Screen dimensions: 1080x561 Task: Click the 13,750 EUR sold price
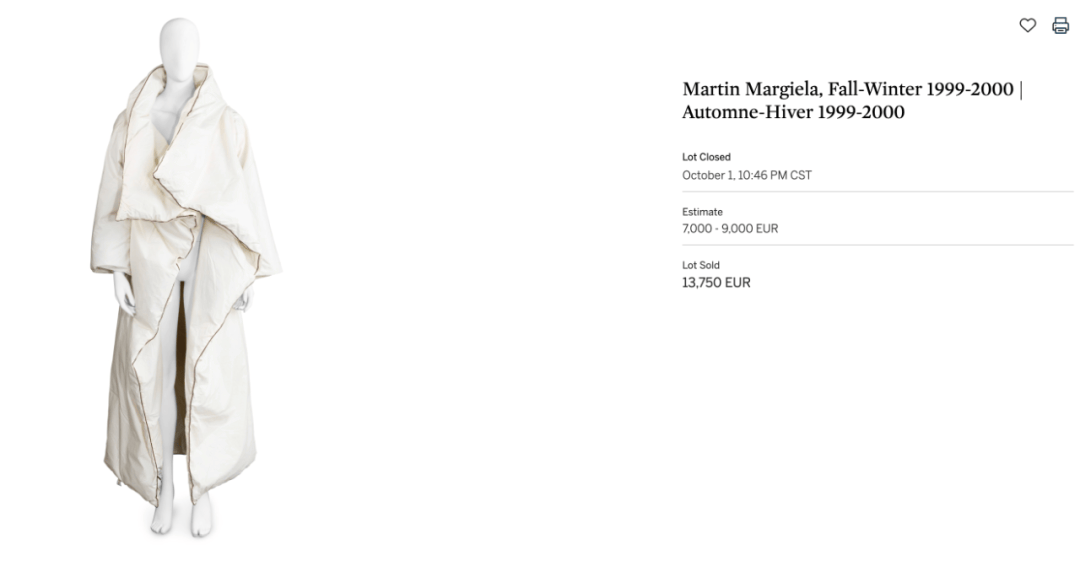716,283
